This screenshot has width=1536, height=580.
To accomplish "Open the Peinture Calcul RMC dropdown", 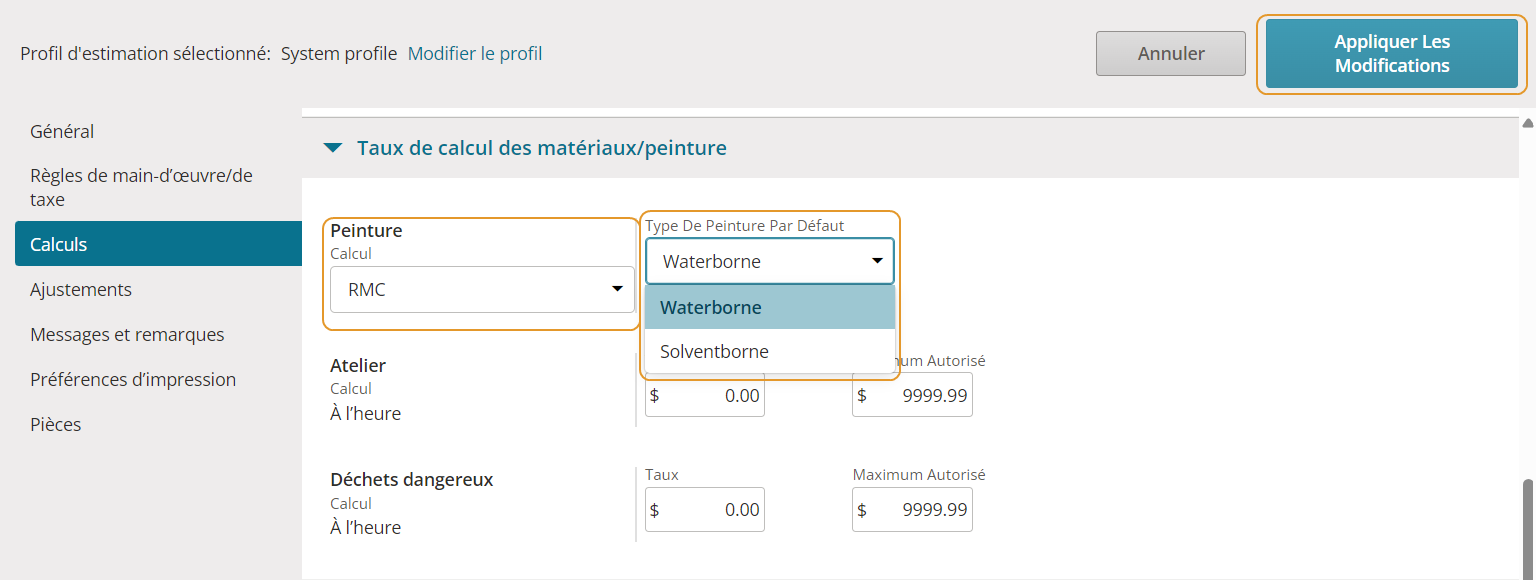I will pyautogui.click(x=482, y=290).
